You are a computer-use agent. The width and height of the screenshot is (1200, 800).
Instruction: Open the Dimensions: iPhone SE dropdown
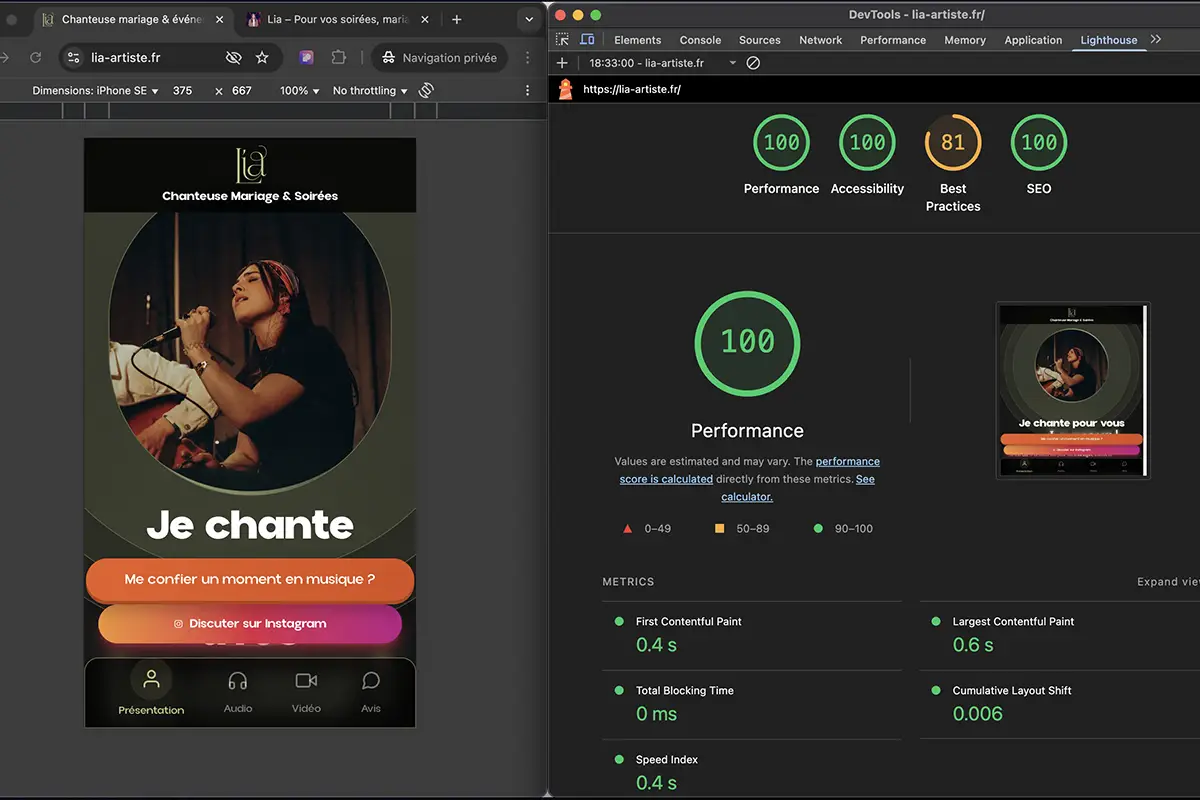96,90
